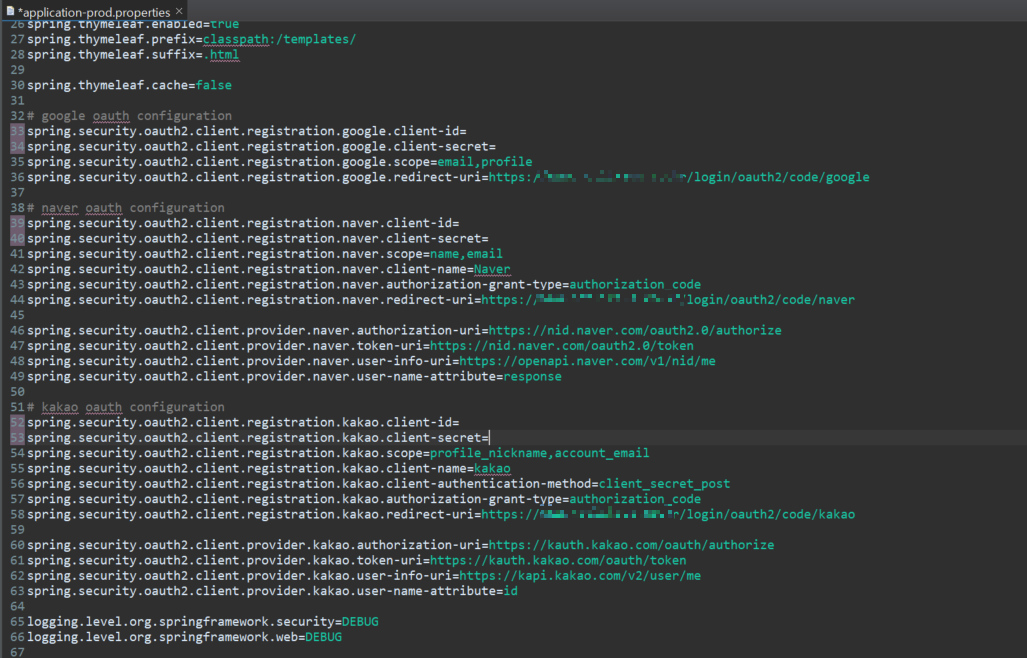Click the client_secret_post value on line 56
Screen dimensions: 1027x658
click(664, 484)
